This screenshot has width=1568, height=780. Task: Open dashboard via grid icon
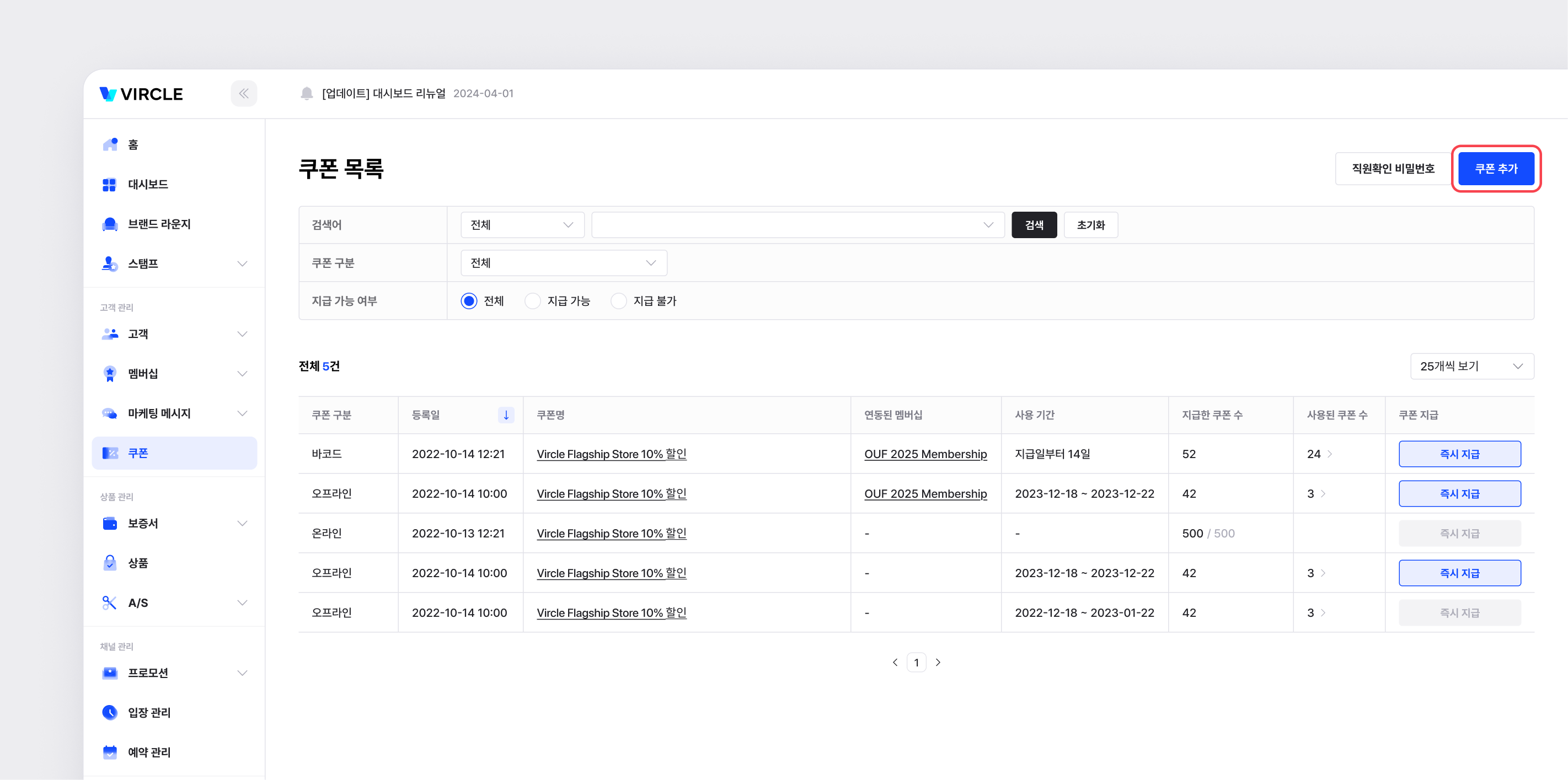point(110,184)
